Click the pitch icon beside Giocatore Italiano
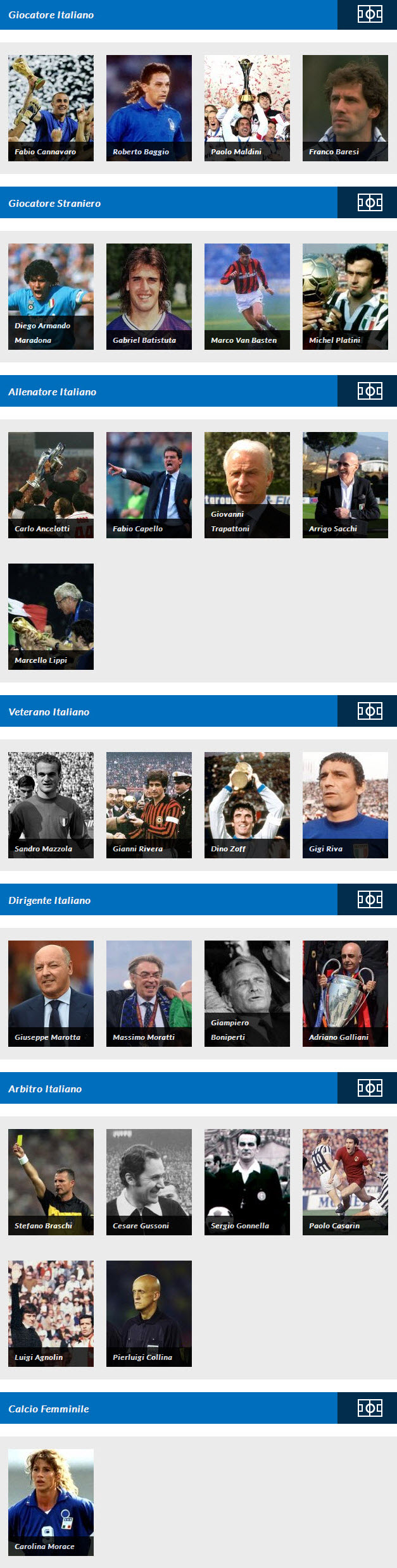The height and width of the screenshot is (1568, 397). pos(370,14)
